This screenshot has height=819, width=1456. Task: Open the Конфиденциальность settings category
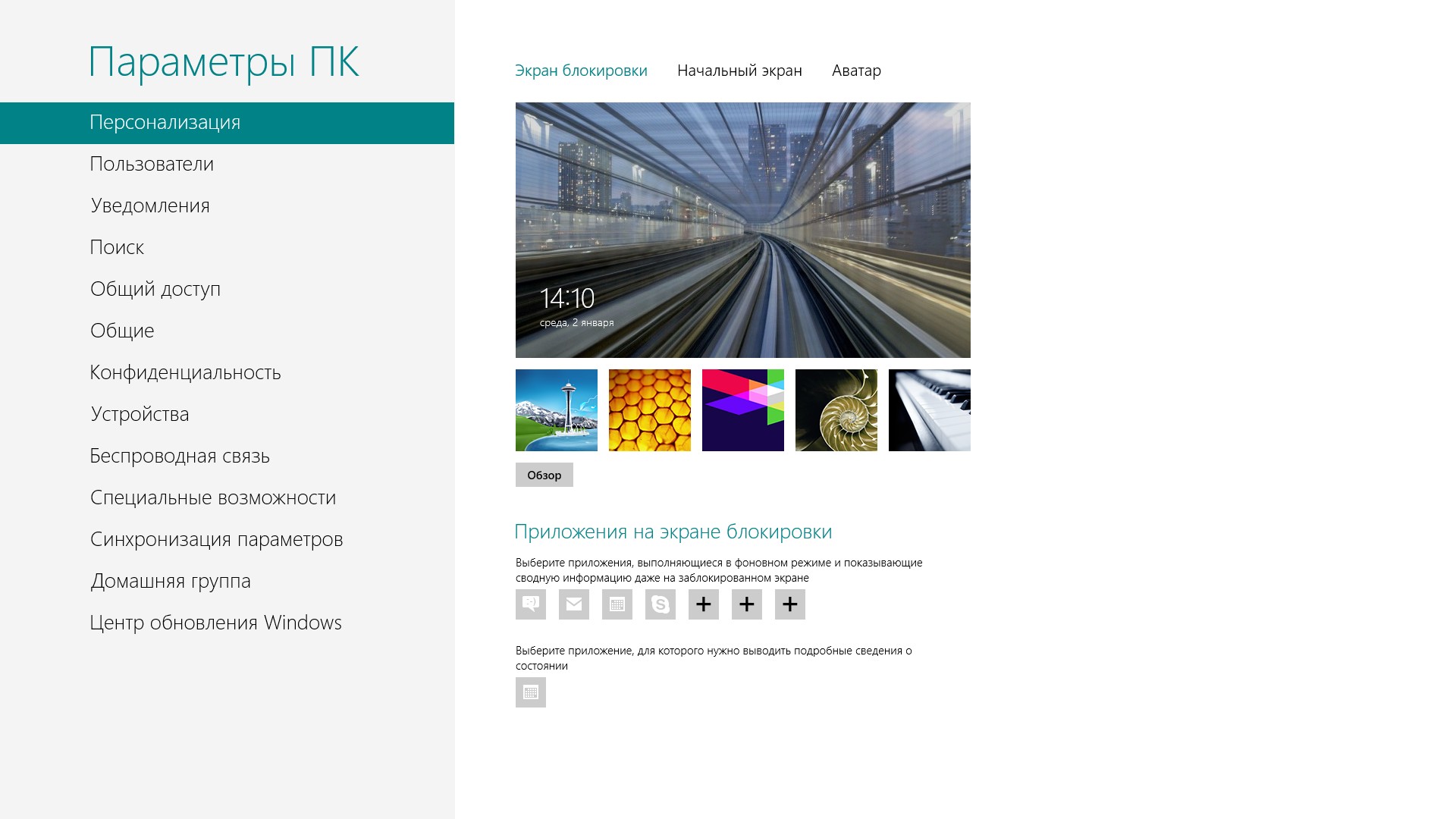pos(185,373)
